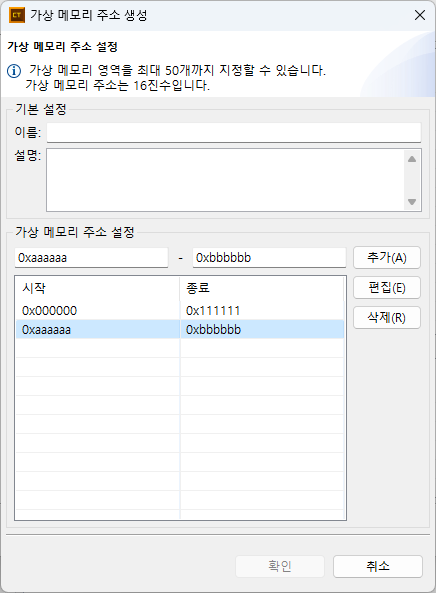Viewport: 436px width, 593px height.
Task: Select the row starting at 0x000000
Action: 180,310
